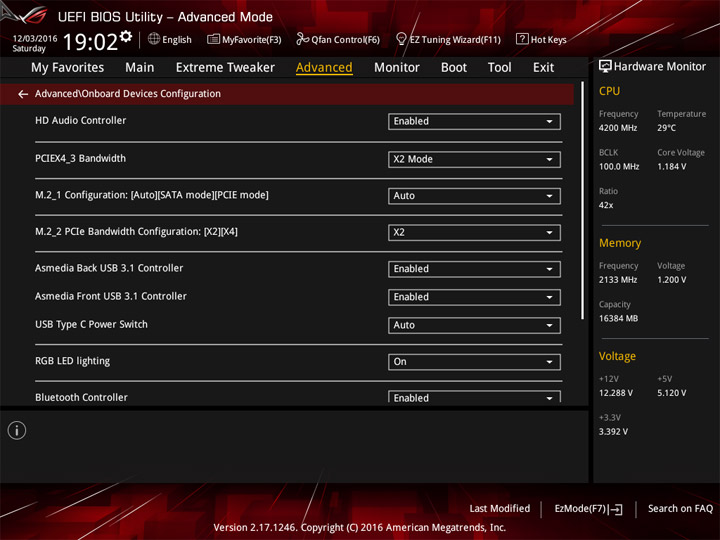Image resolution: width=720 pixels, height=540 pixels.
Task: Switch to Tool tab
Action: (500, 68)
